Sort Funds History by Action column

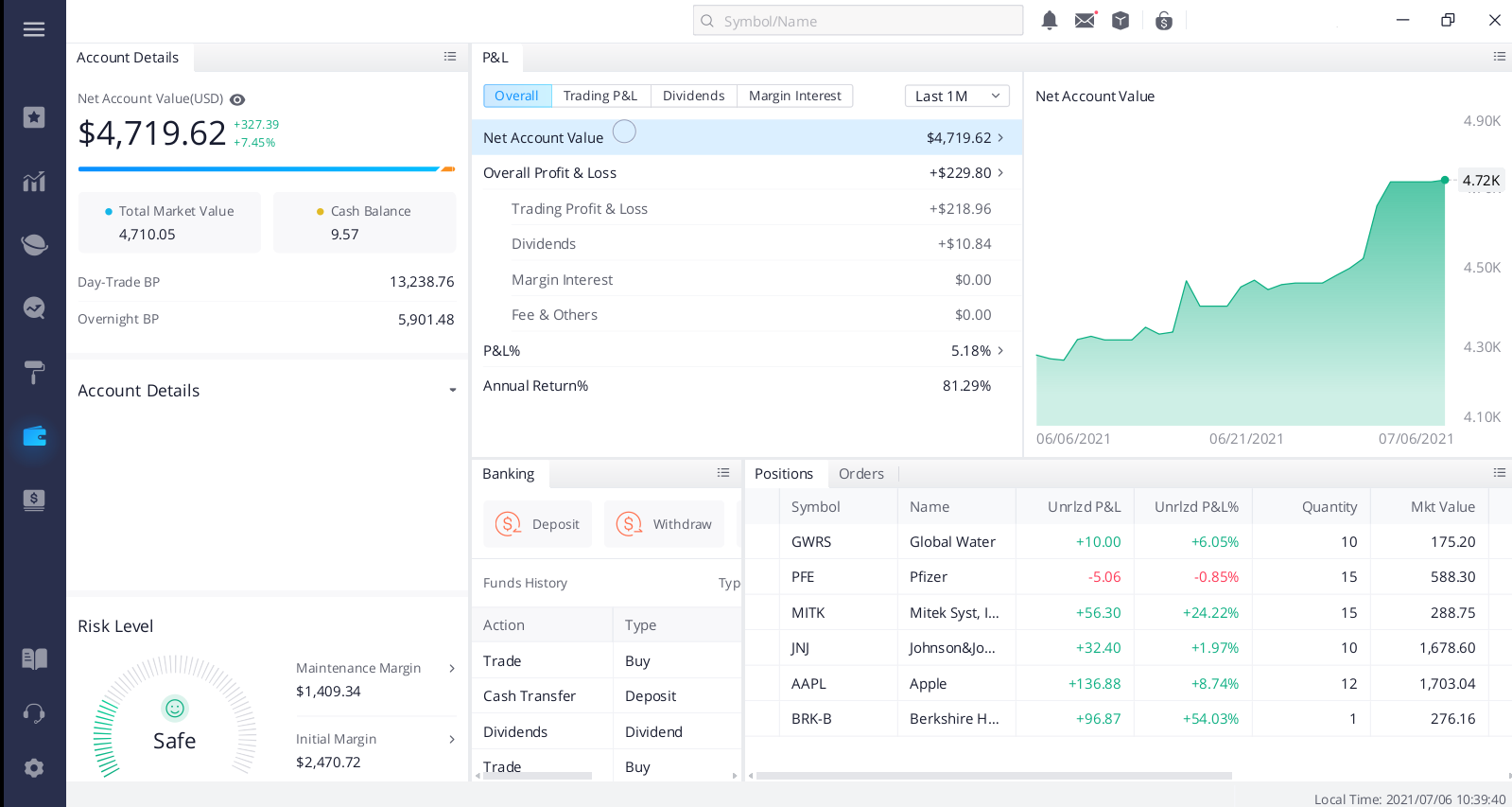542,624
